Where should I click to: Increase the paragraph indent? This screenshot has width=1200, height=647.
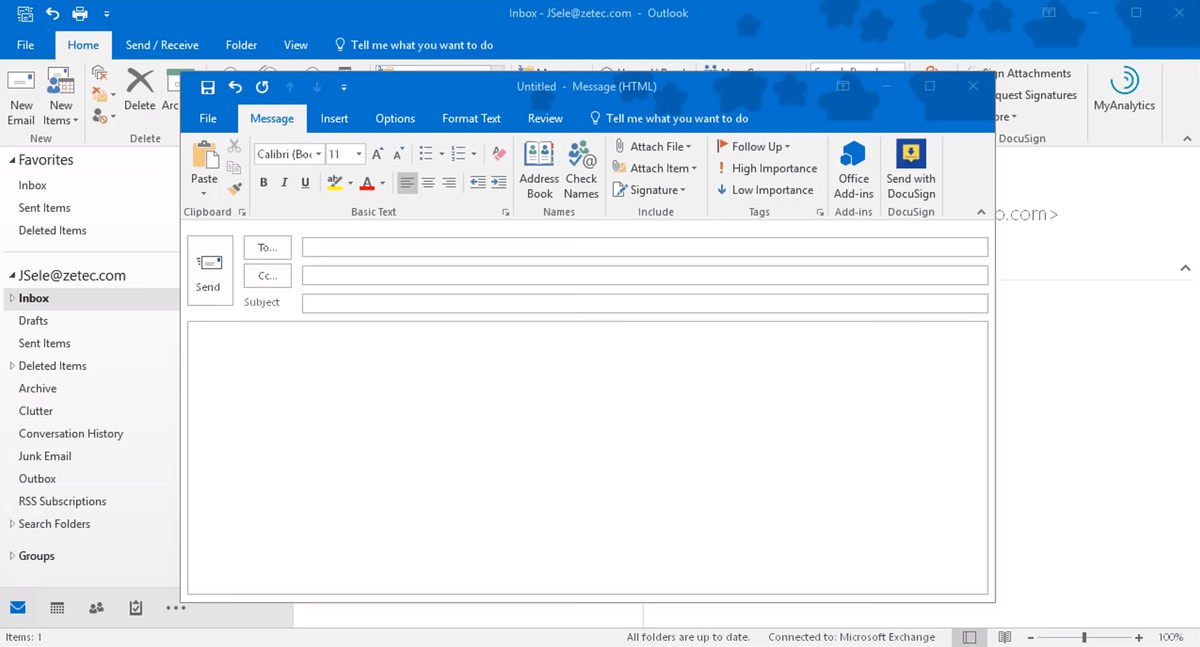[498, 182]
